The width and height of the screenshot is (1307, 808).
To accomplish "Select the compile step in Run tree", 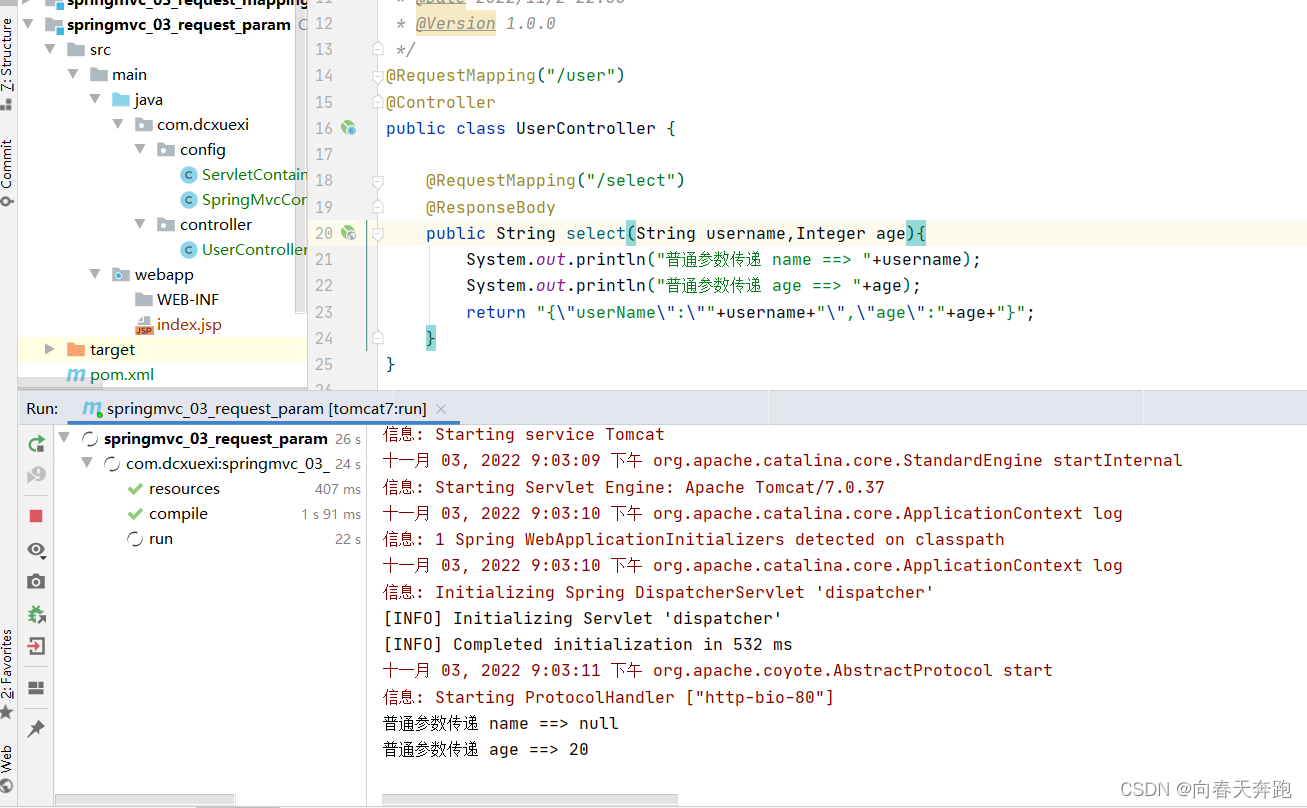I will (178, 514).
